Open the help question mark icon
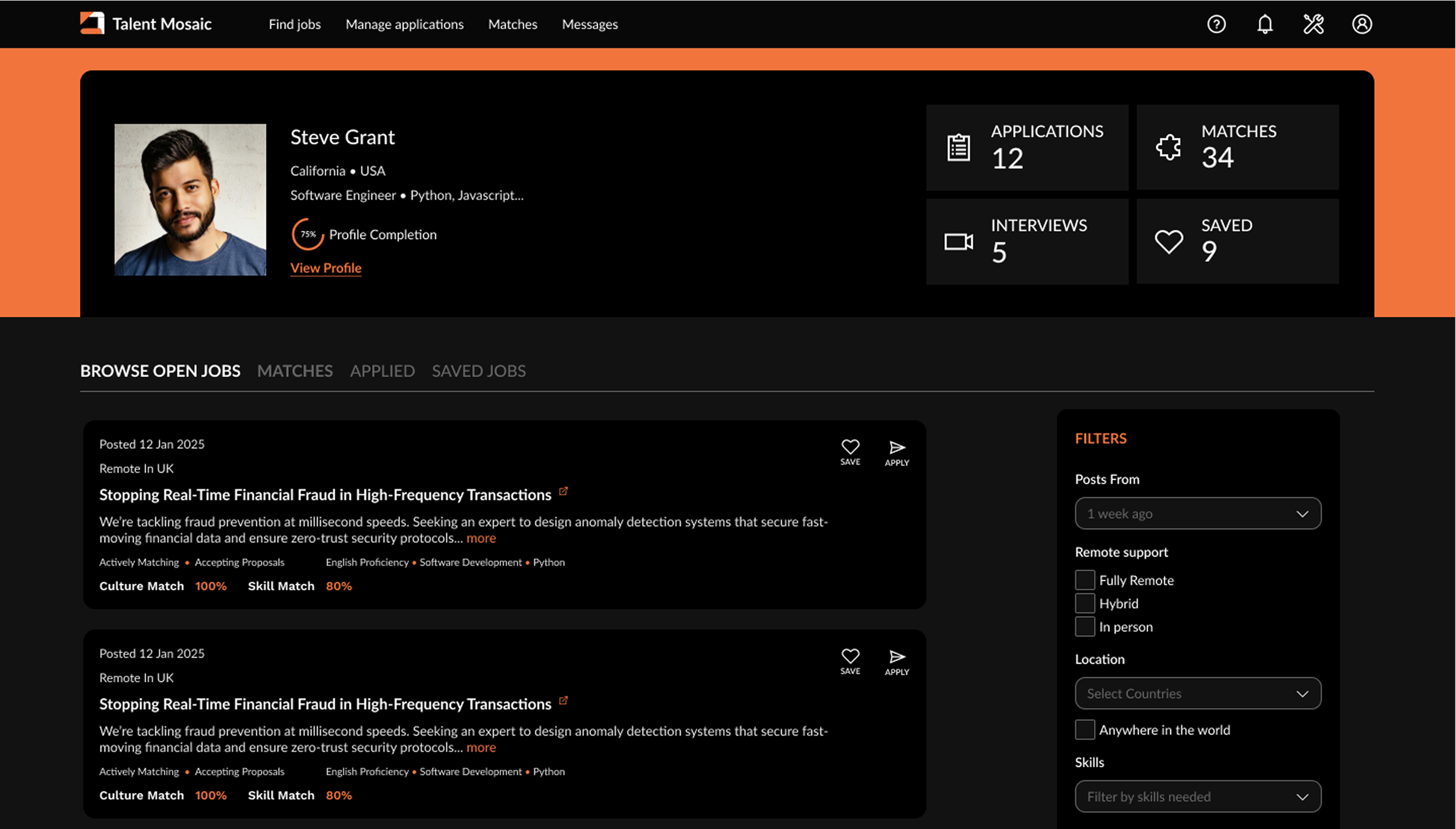The image size is (1456, 829). pyautogui.click(x=1216, y=24)
